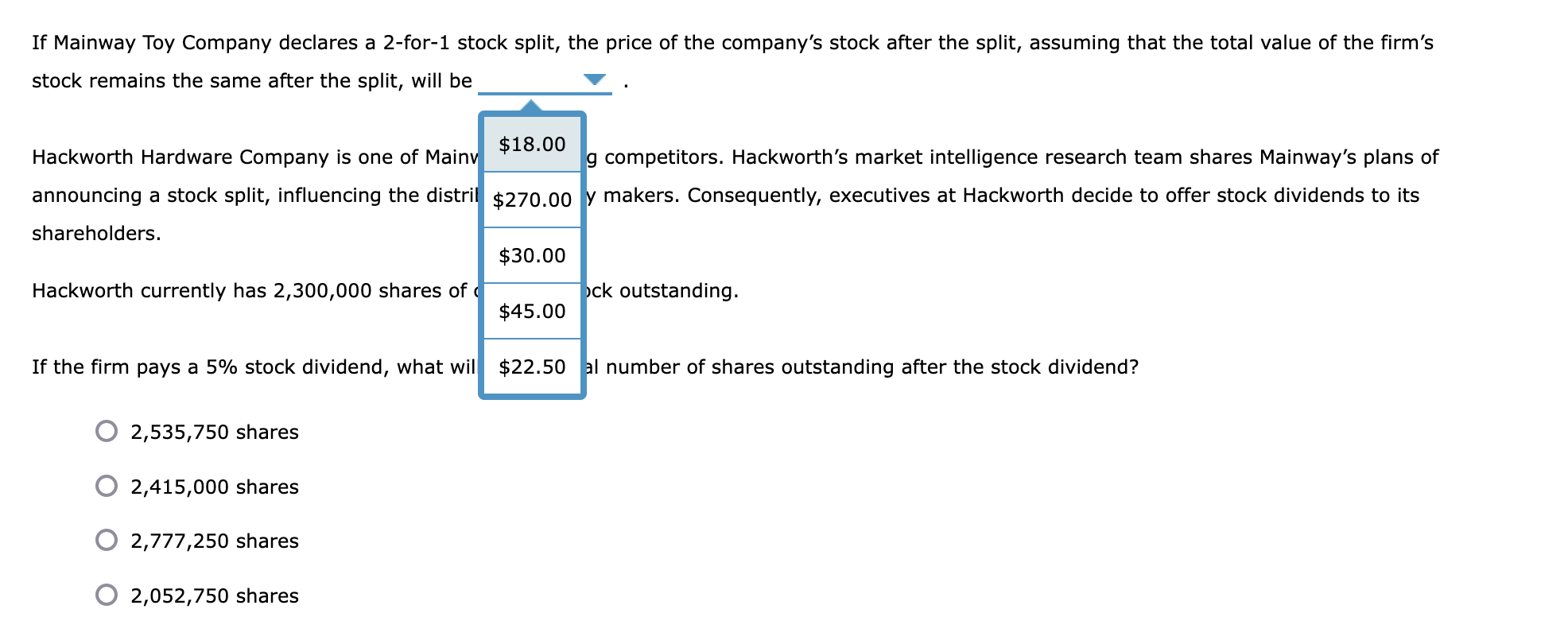
Task: Select the last value in the dropdown menu
Action: tap(531, 367)
